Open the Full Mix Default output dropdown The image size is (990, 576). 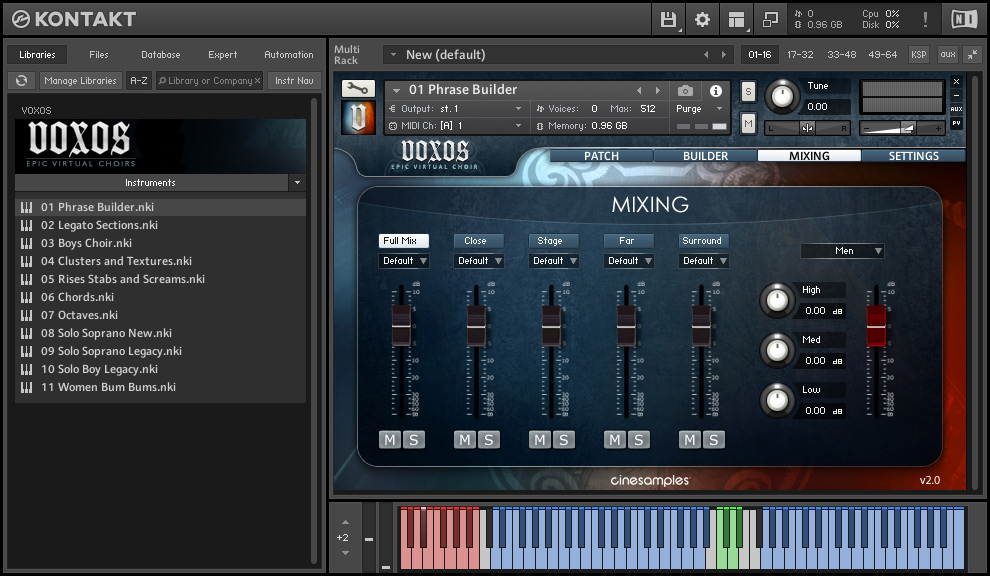[404, 261]
